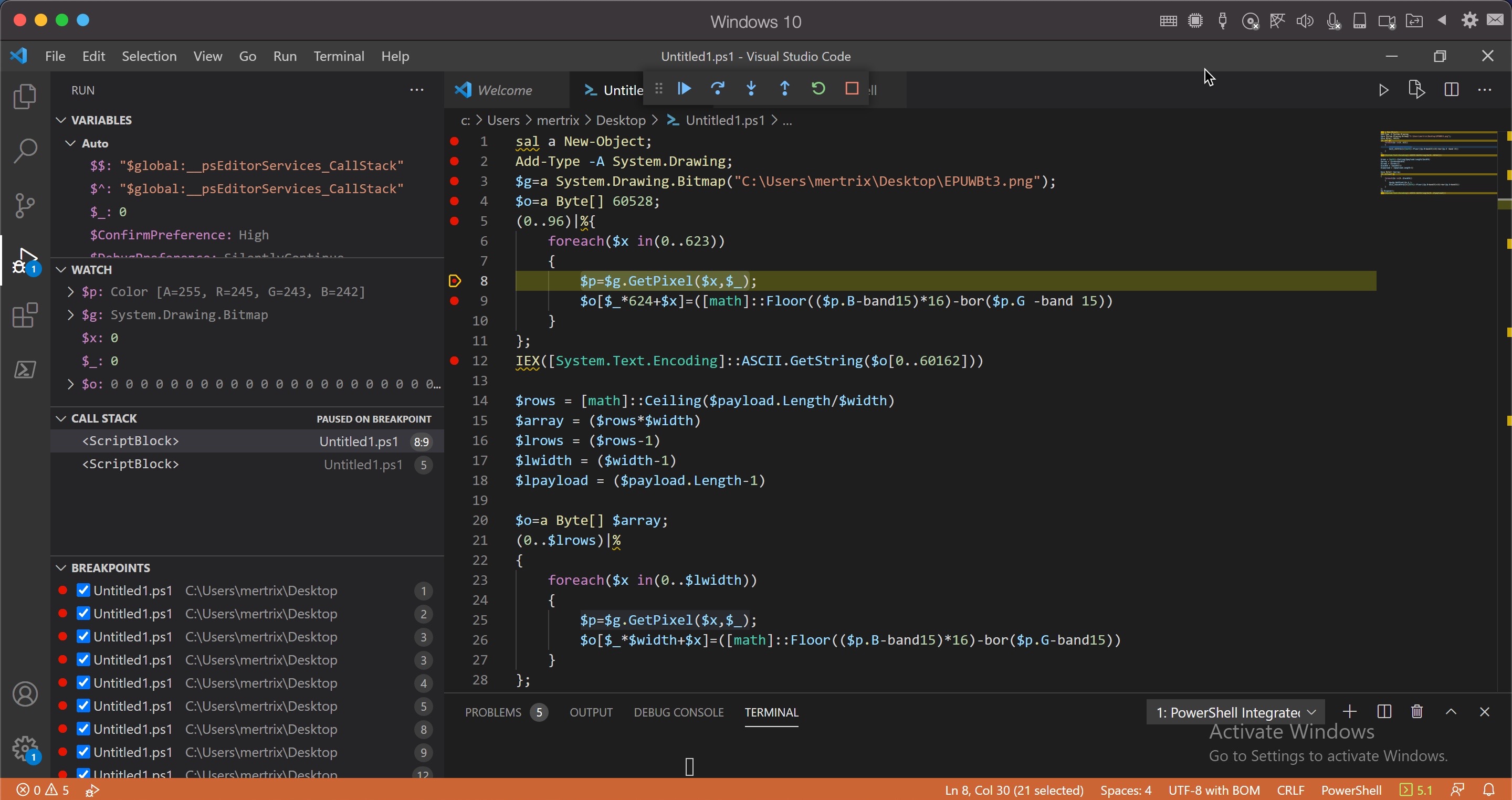Open the terminal selector dropdown
This screenshot has width=1512, height=800.
pos(1235,712)
